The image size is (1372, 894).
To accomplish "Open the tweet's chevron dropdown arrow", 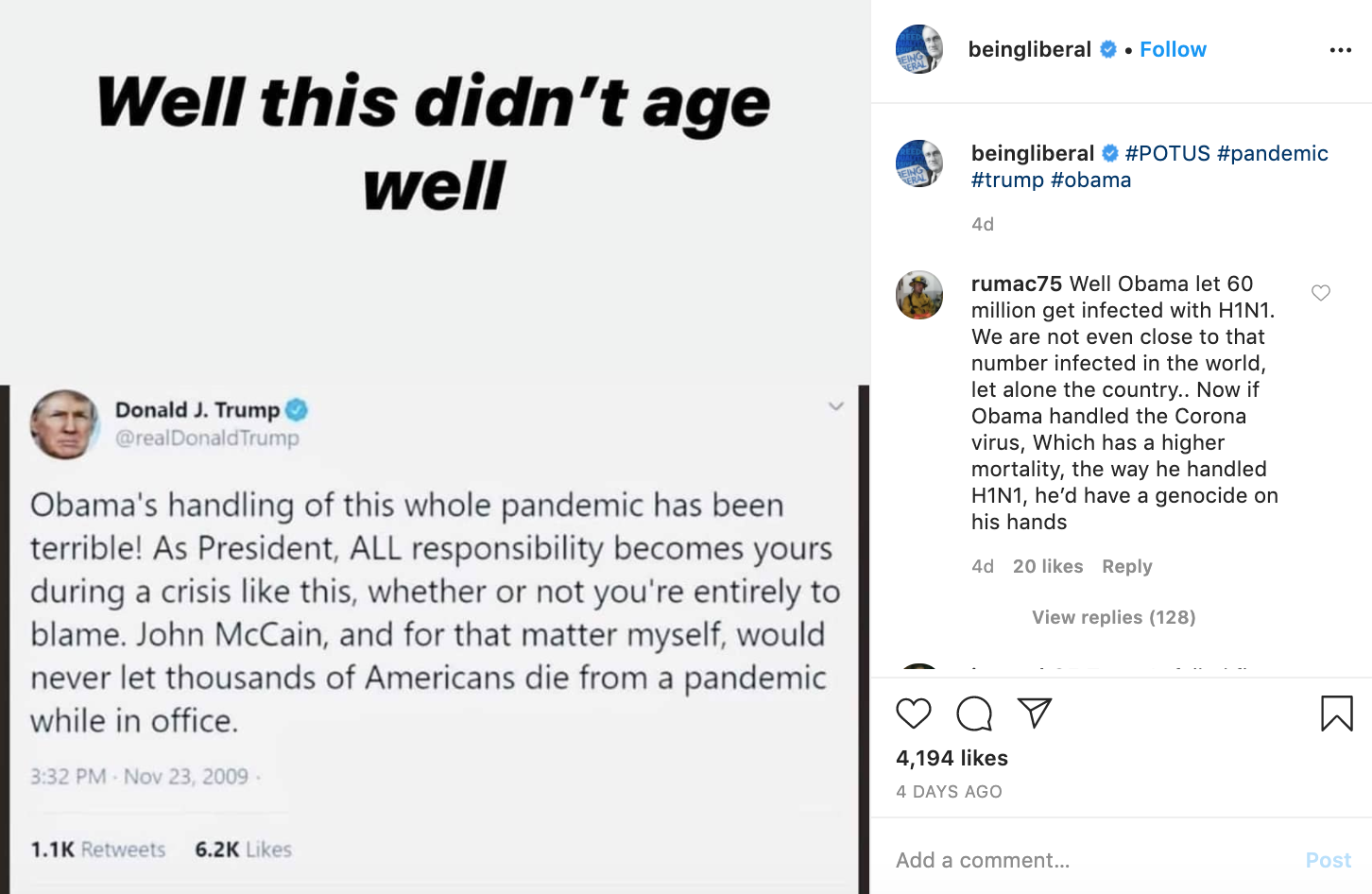I will click(835, 406).
